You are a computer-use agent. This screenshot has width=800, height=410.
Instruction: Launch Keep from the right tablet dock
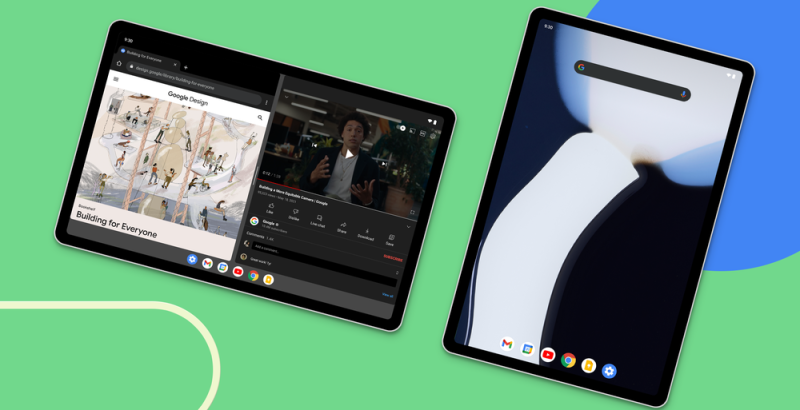(x=589, y=366)
